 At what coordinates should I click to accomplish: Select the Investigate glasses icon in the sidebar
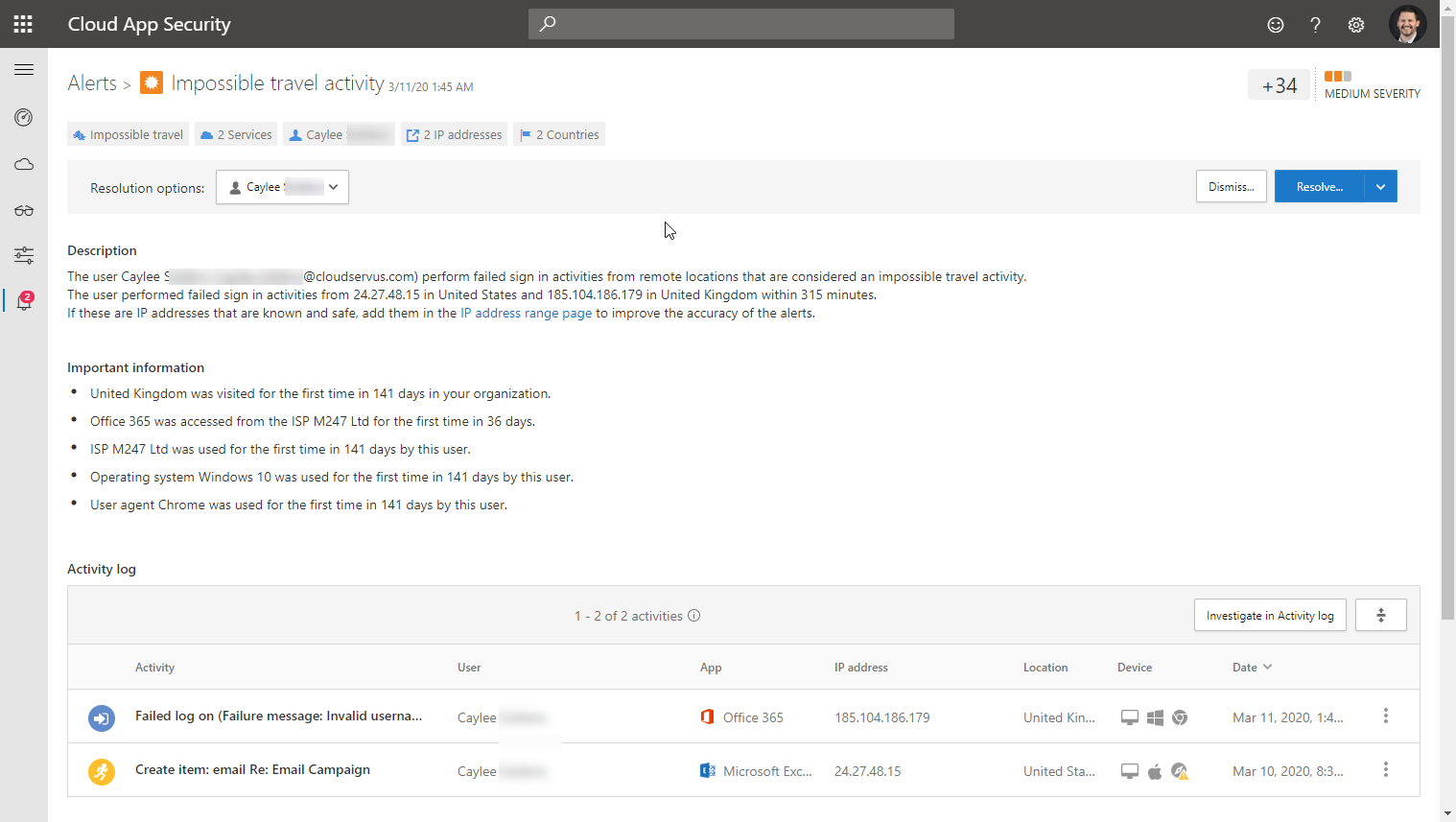click(23, 210)
